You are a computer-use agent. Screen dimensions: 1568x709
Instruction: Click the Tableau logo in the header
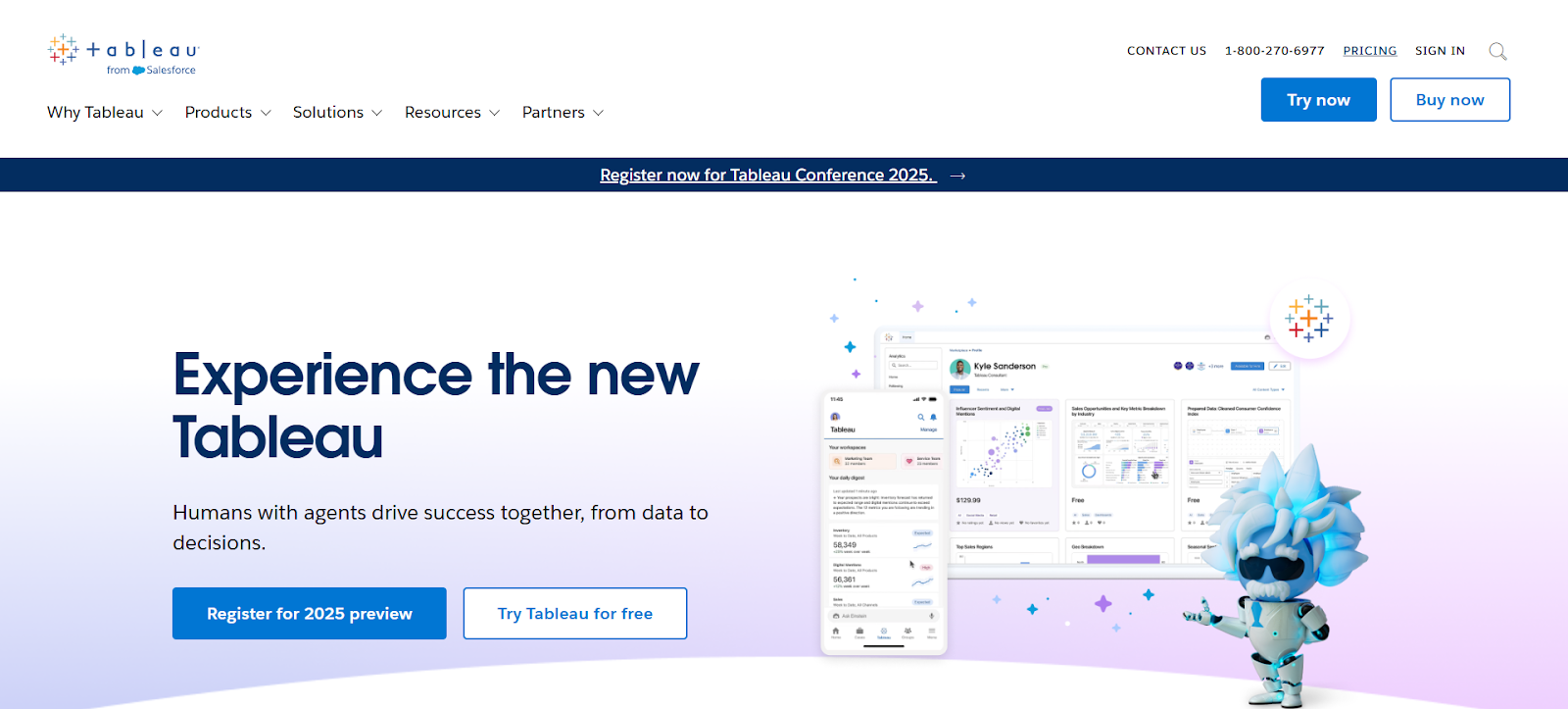123,55
